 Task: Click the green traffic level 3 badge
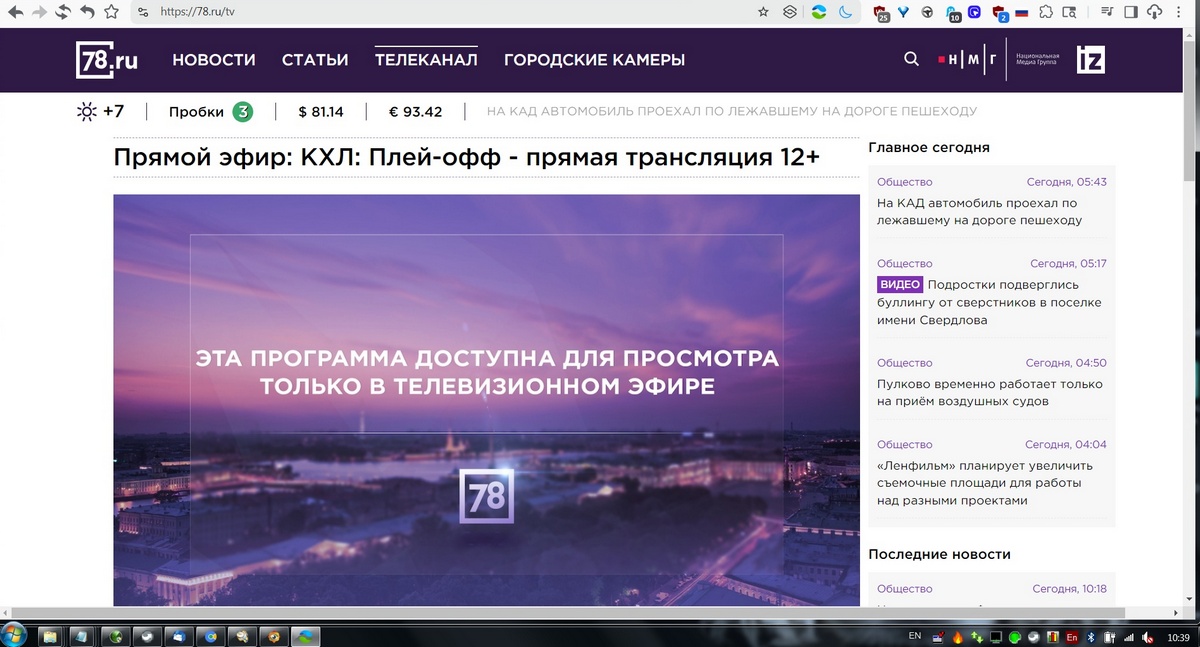tap(242, 111)
